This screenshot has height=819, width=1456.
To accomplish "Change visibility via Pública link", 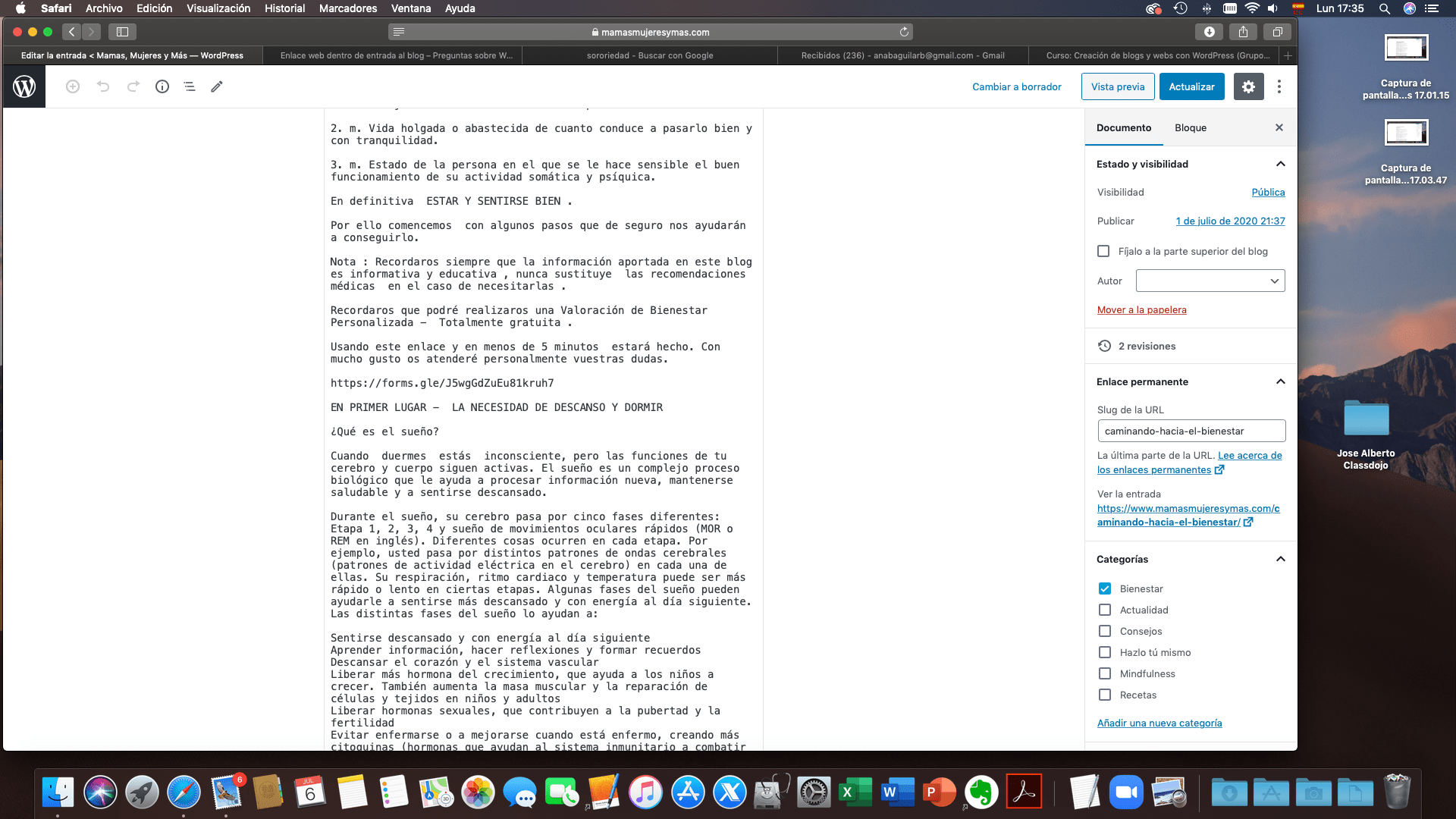I will (1268, 192).
